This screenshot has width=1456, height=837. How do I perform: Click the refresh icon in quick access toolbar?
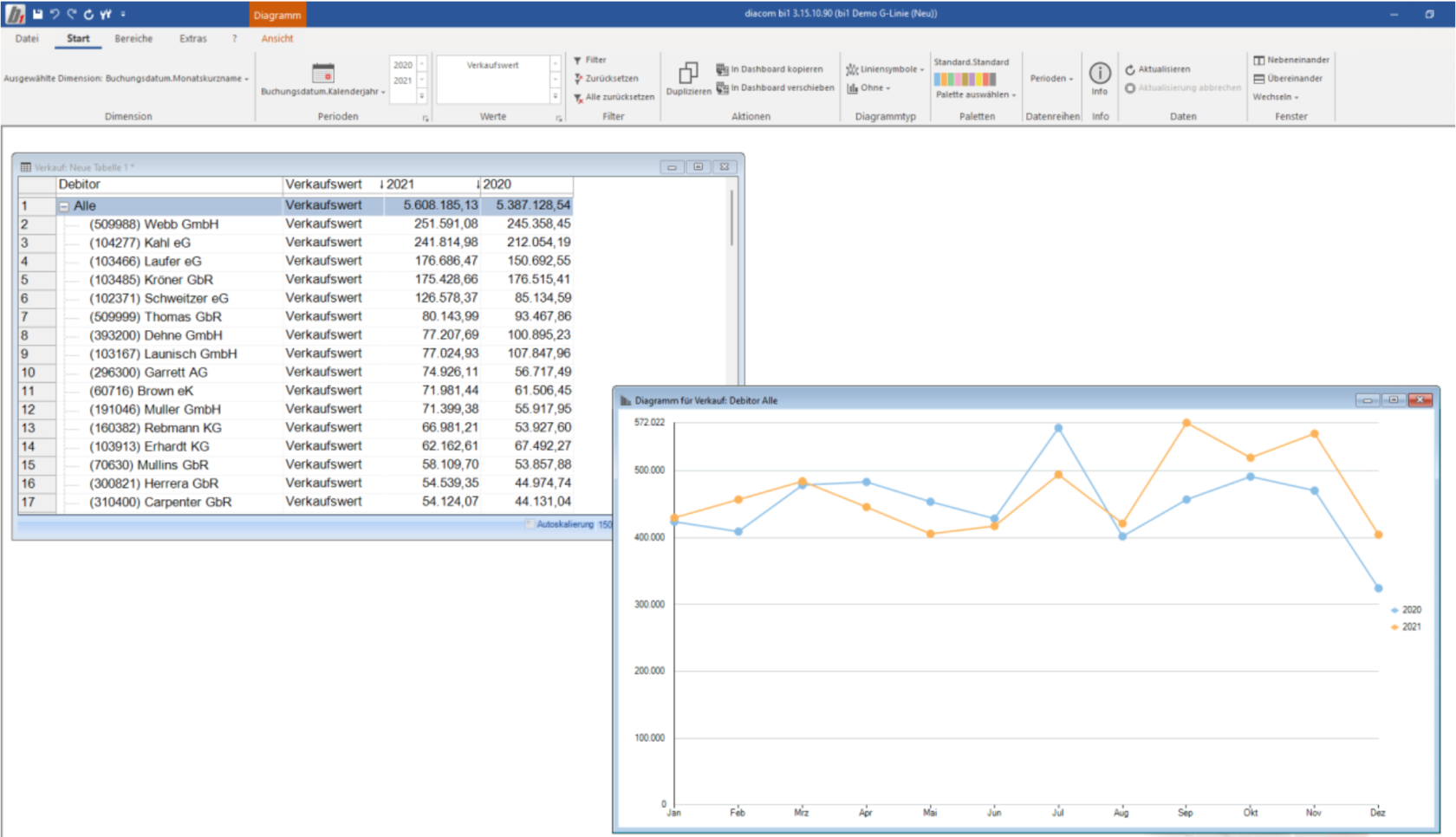(88, 14)
